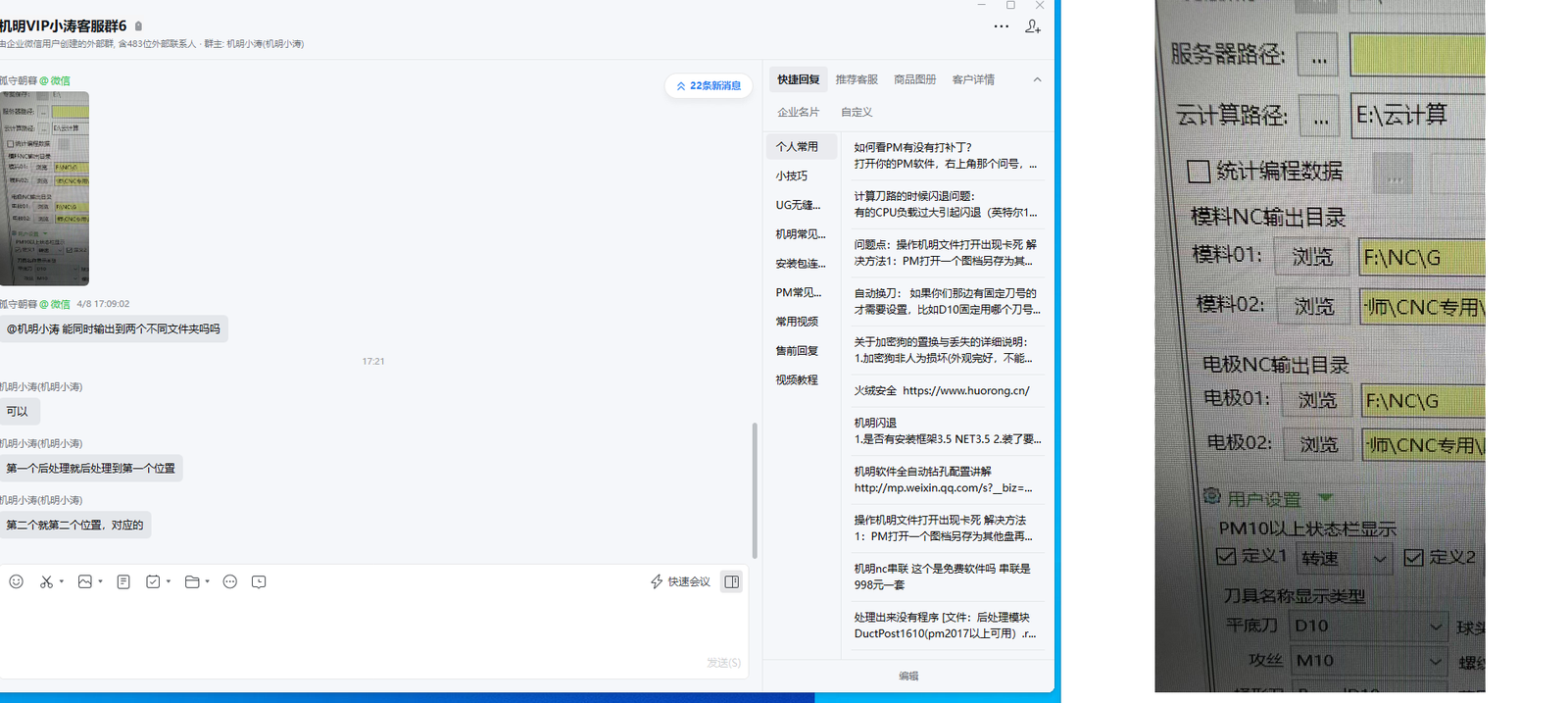Expand the folder options dropdown arrow
1568x703 pixels.
[x=208, y=581]
